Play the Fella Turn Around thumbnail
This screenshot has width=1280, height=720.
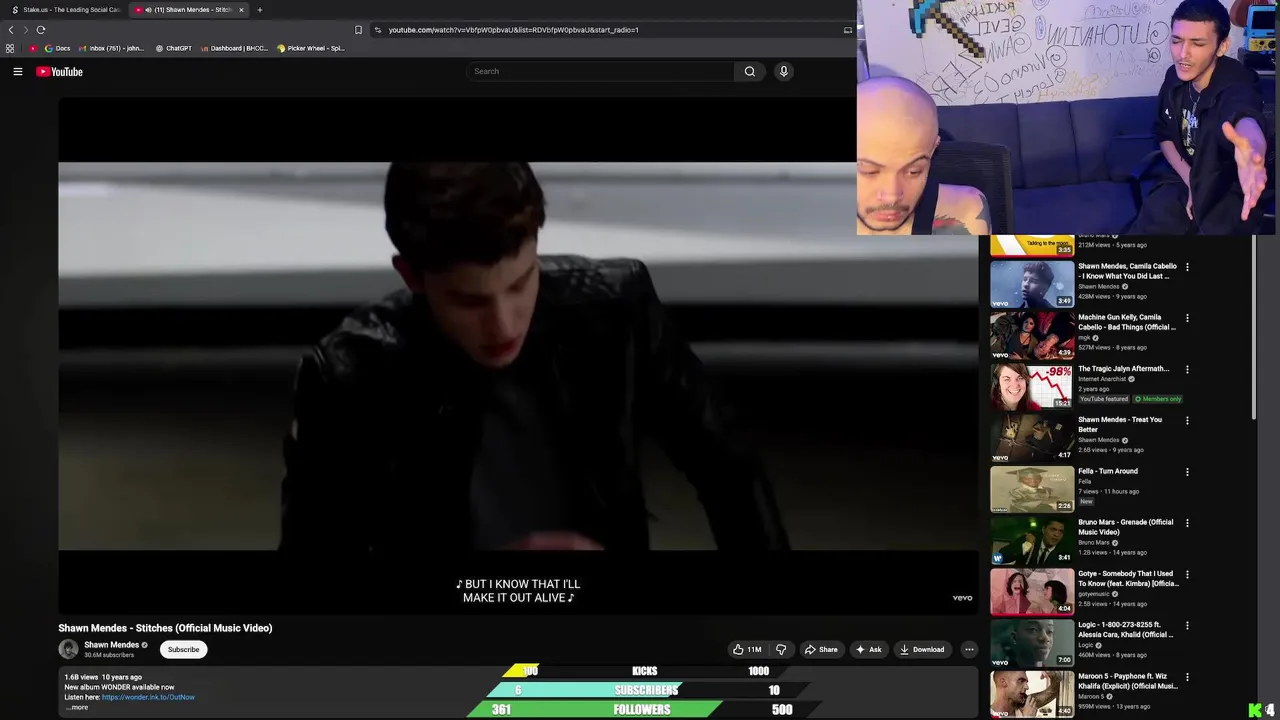click(x=1032, y=489)
